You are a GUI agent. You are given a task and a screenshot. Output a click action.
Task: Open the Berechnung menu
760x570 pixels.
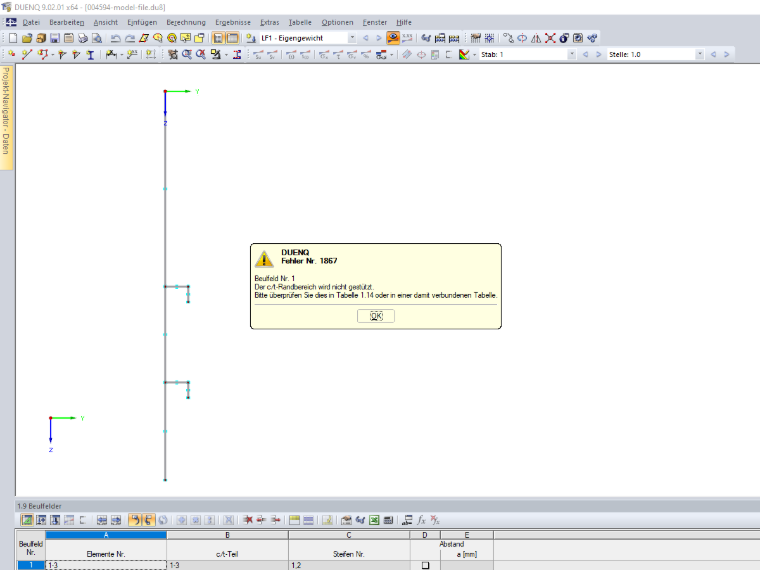186,22
